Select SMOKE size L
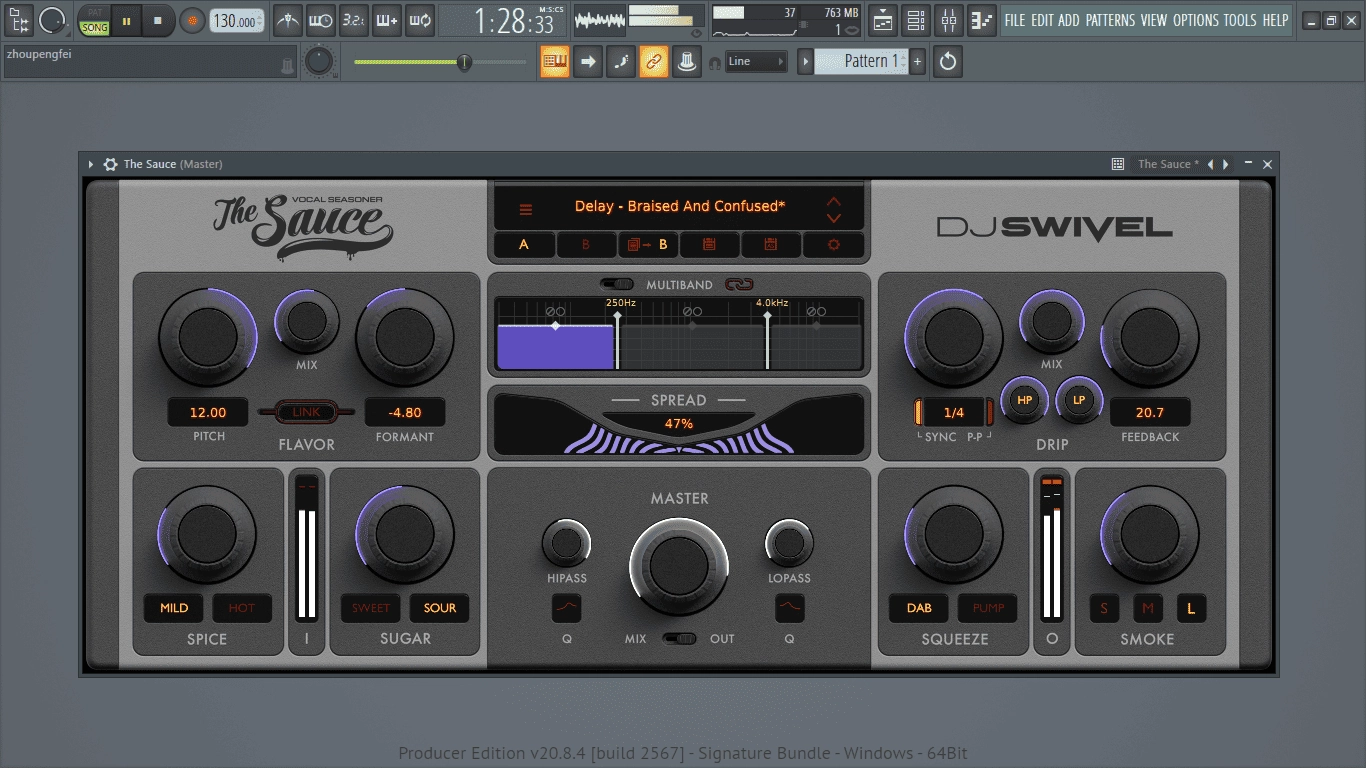This screenshot has width=1366, height=768. coord(1191,608)
